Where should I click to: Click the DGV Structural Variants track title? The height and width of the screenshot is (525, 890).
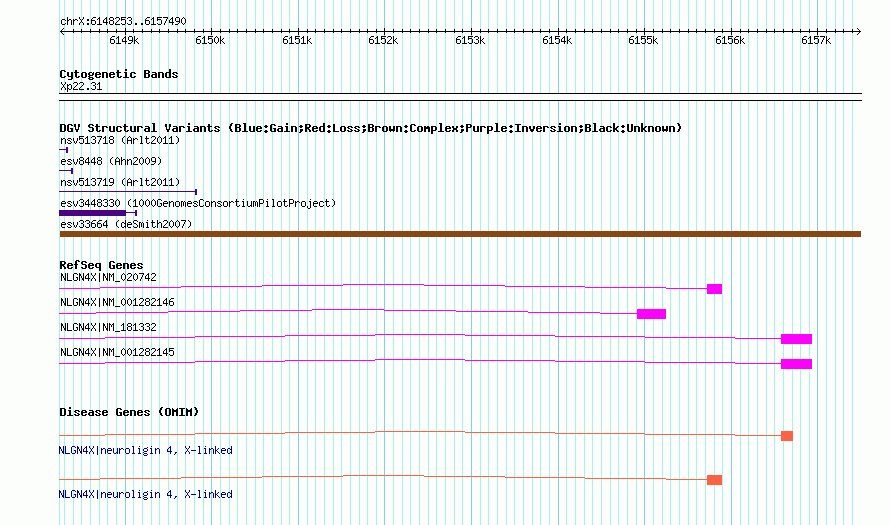coord(371,128)
